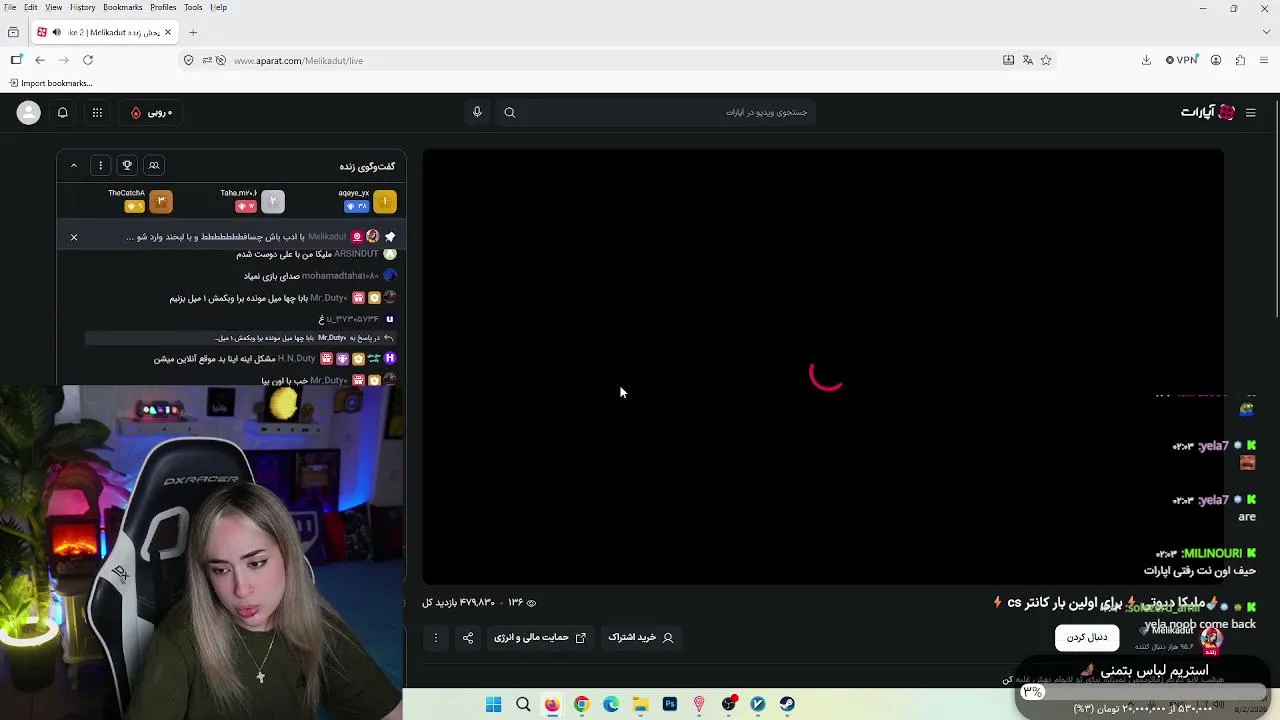The height and width of the screenshot is (720, 1280).
Task: Click Import bookmarks link
Action: (50, 83)
